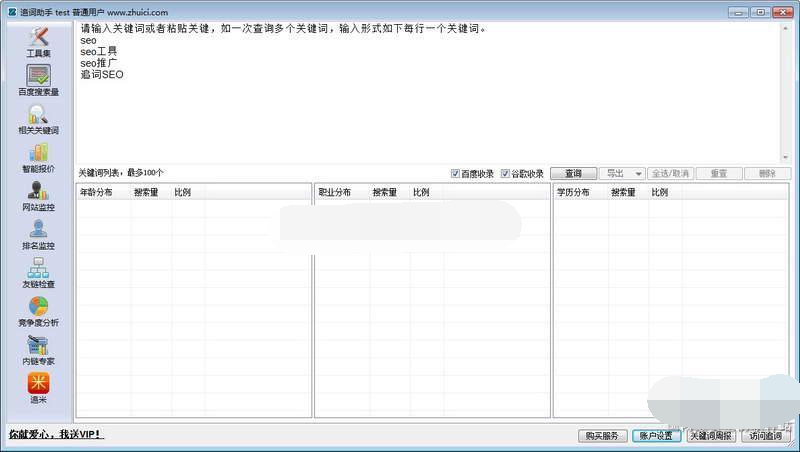Click the keyword box scrollbar up arrow
This screenshot has height=452, width=800.
pos(785,29)
